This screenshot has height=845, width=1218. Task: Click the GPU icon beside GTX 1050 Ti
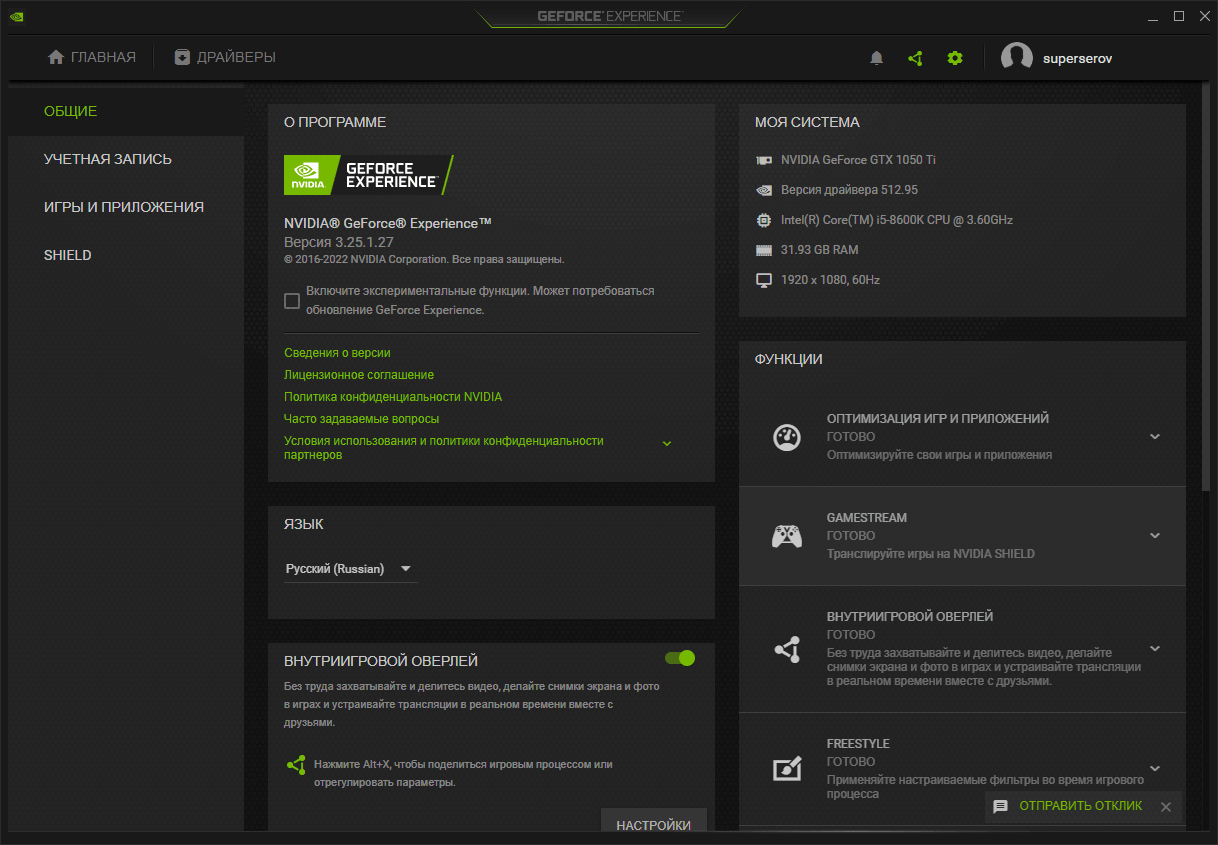(764, 160)
